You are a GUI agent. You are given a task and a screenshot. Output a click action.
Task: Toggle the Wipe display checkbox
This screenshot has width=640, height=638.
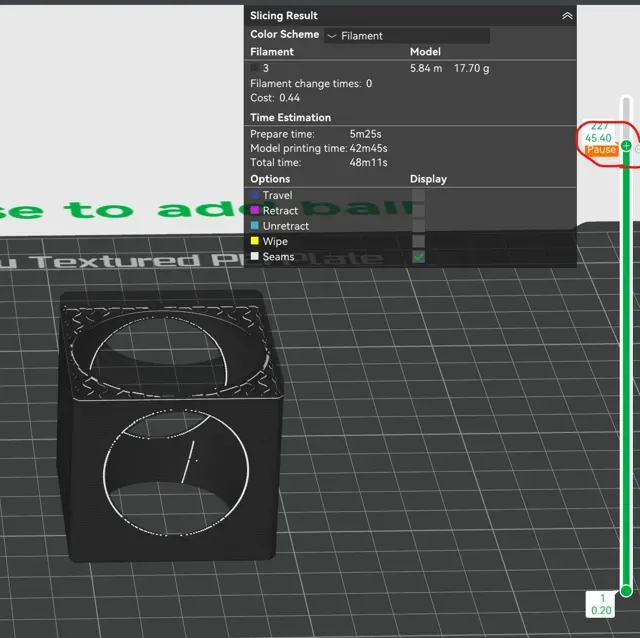(x=418, y=241)
